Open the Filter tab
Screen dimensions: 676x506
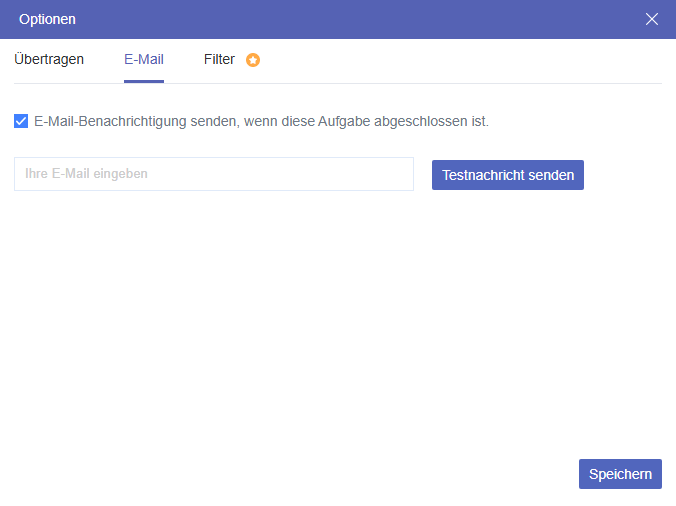[219, 59]
